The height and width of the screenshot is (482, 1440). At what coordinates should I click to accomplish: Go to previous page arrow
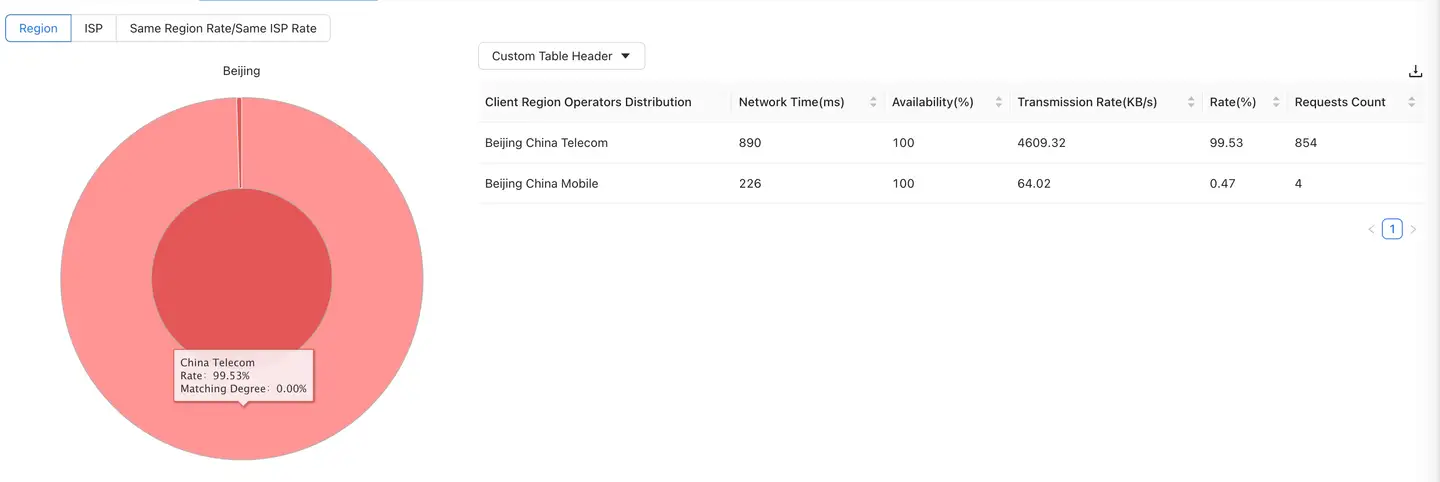[1371, 230]
